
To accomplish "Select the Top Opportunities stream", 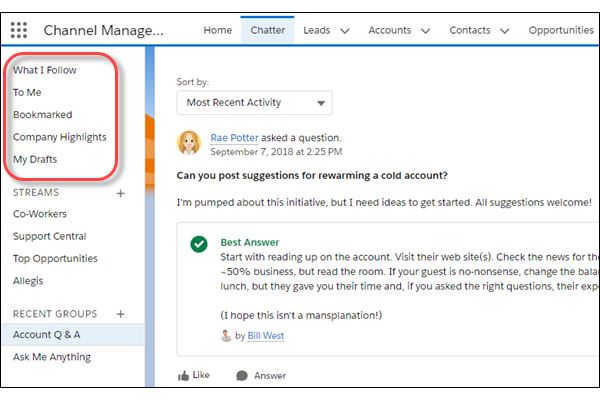I will (55, 258).
